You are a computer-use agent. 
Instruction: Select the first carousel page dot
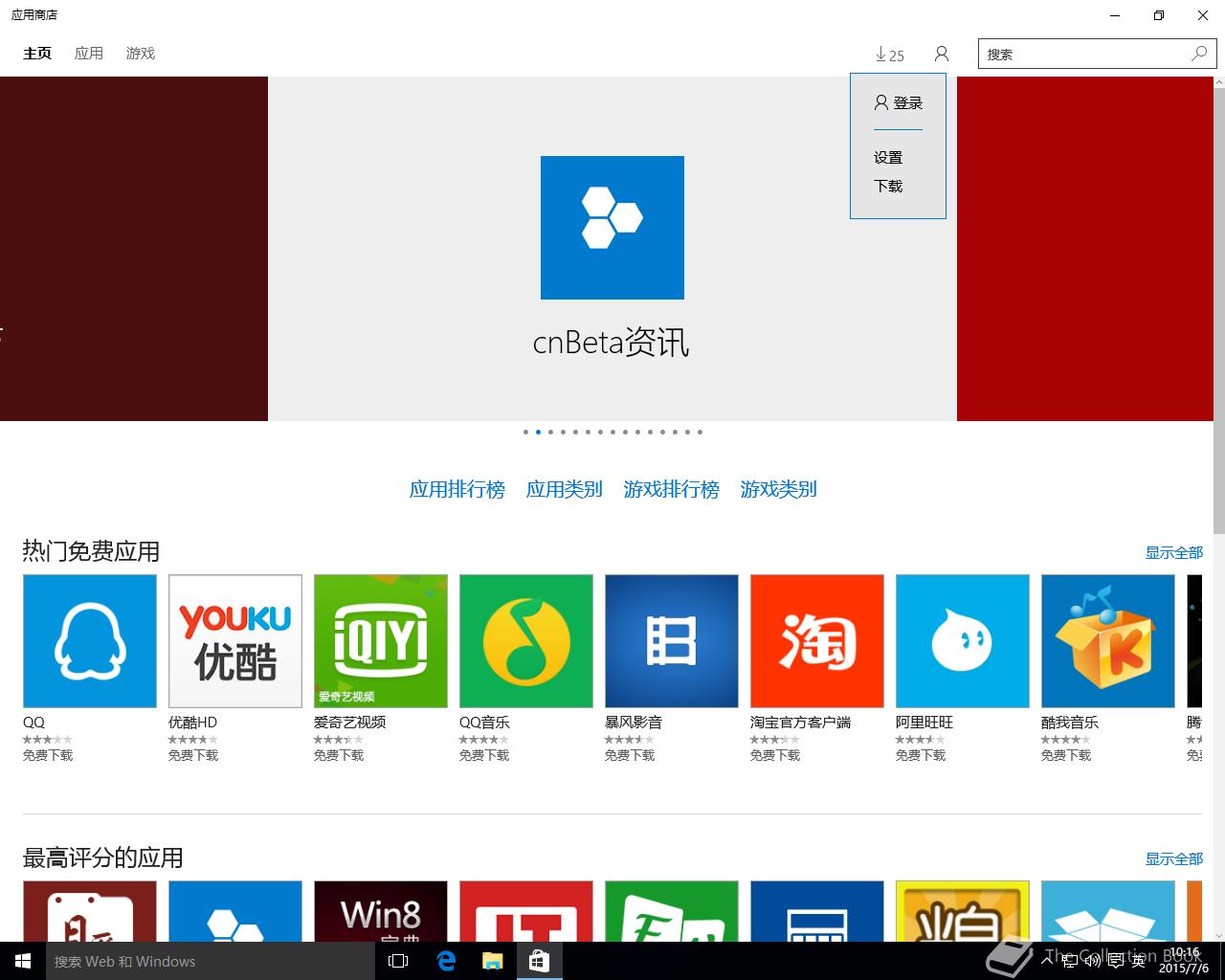click(x=525, y=432)
